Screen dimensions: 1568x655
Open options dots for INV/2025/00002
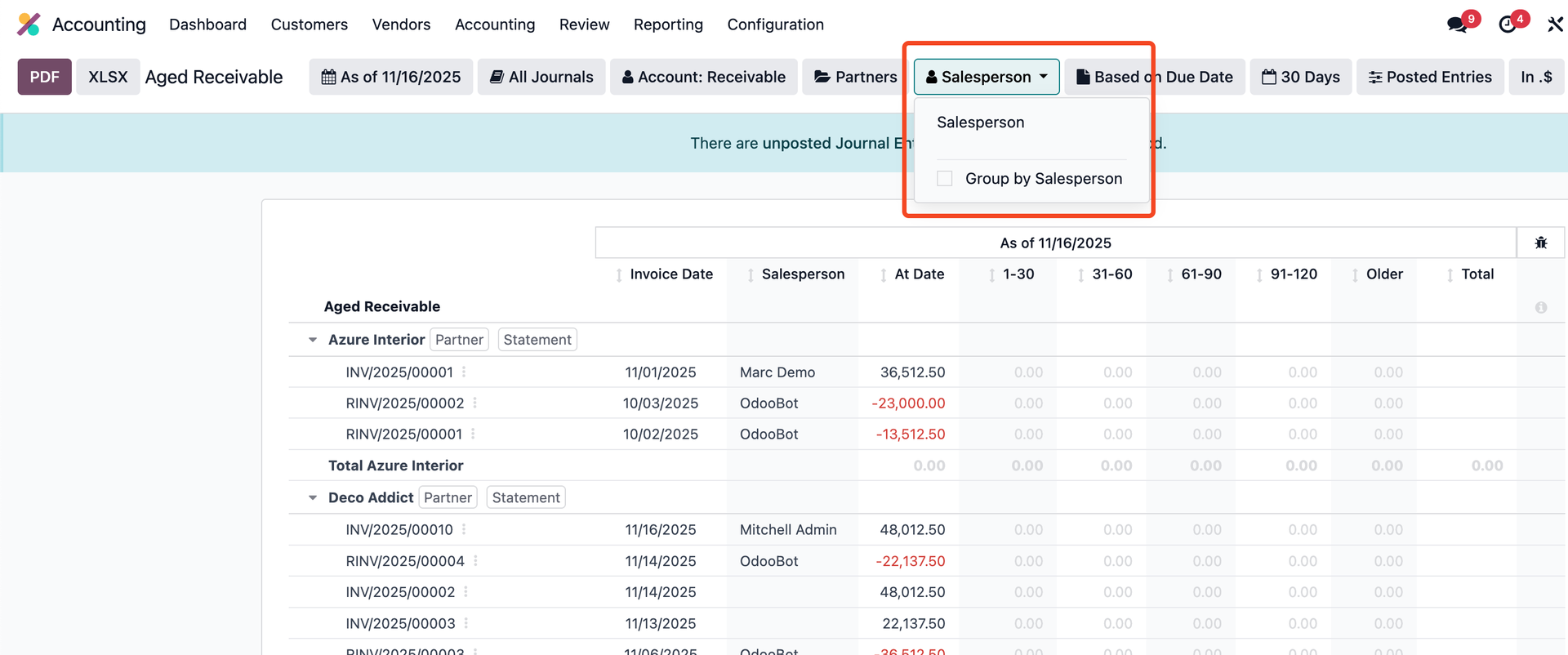[465, 591]
